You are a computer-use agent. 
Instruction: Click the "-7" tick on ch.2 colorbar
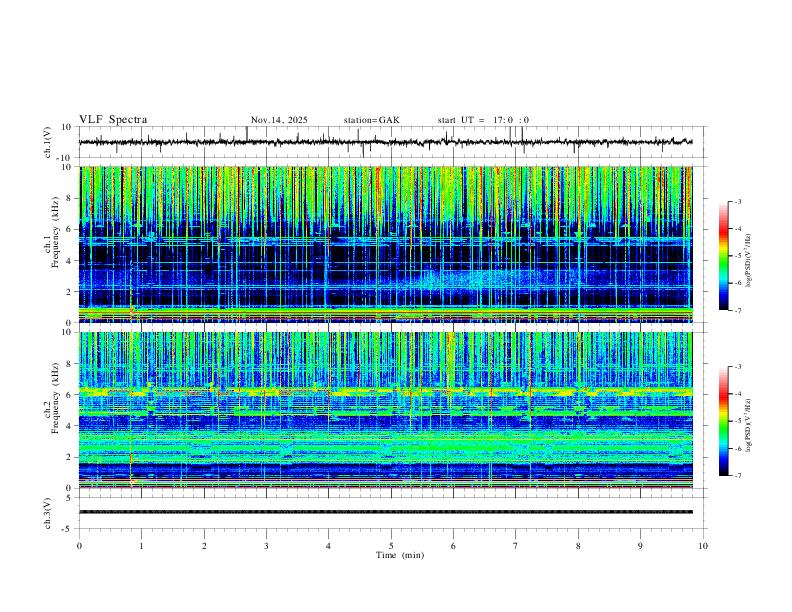point(737,476)
